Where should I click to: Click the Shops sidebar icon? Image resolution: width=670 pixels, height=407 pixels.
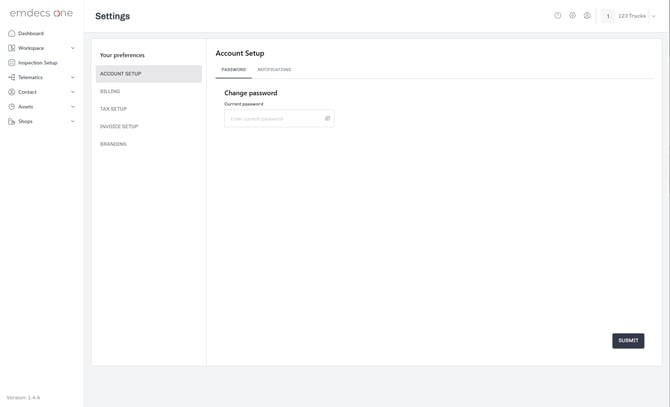point(12,121)
